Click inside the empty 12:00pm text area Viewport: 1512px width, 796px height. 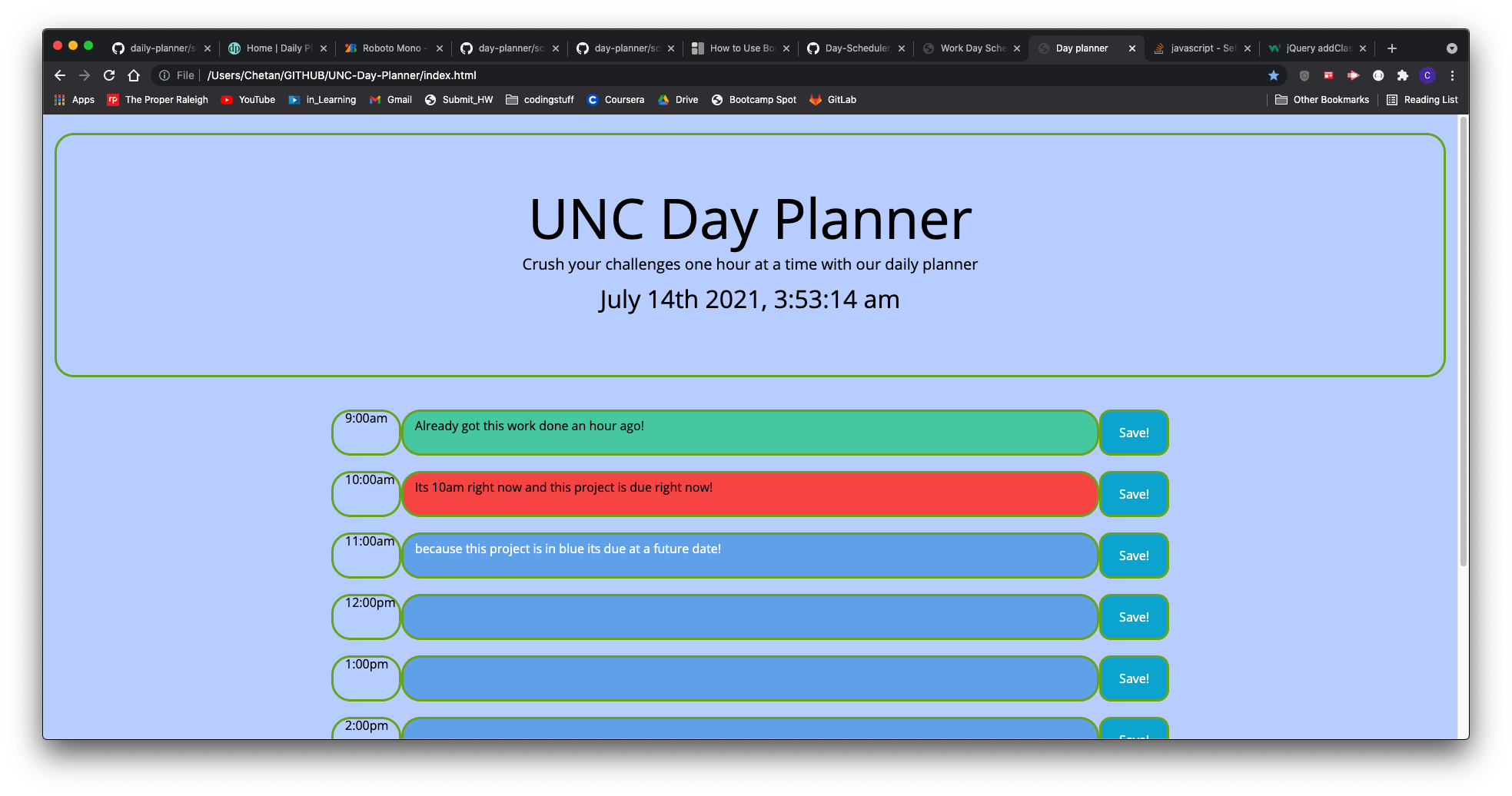pos(749,617)
